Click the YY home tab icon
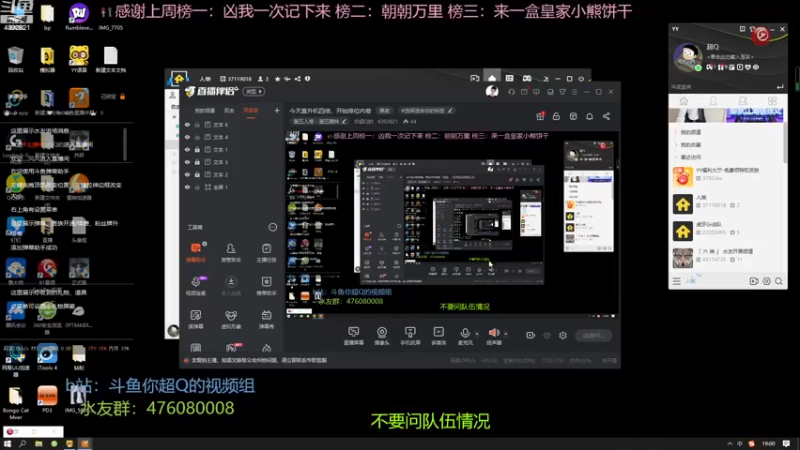This screenshot has width=800, height=450. coord(683,101)
